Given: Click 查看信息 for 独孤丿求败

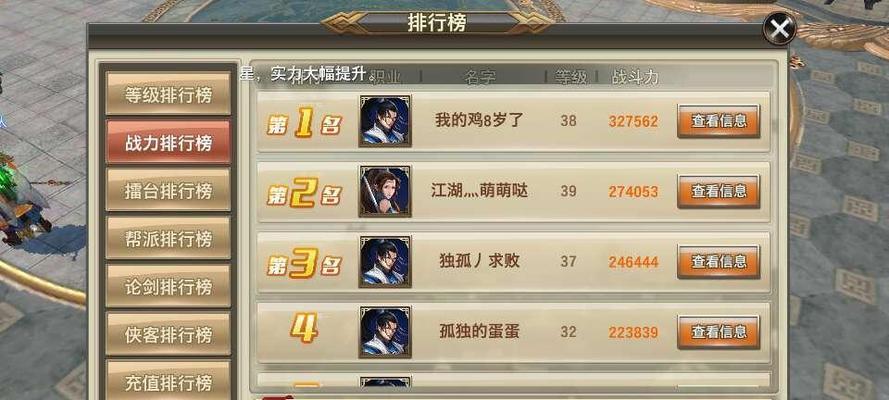Looking at the screenshot, I should [718, 261].
